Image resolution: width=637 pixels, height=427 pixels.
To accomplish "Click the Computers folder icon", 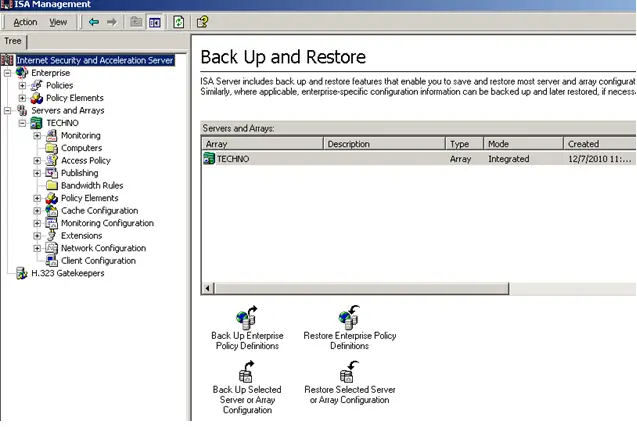I will [52, 148].
